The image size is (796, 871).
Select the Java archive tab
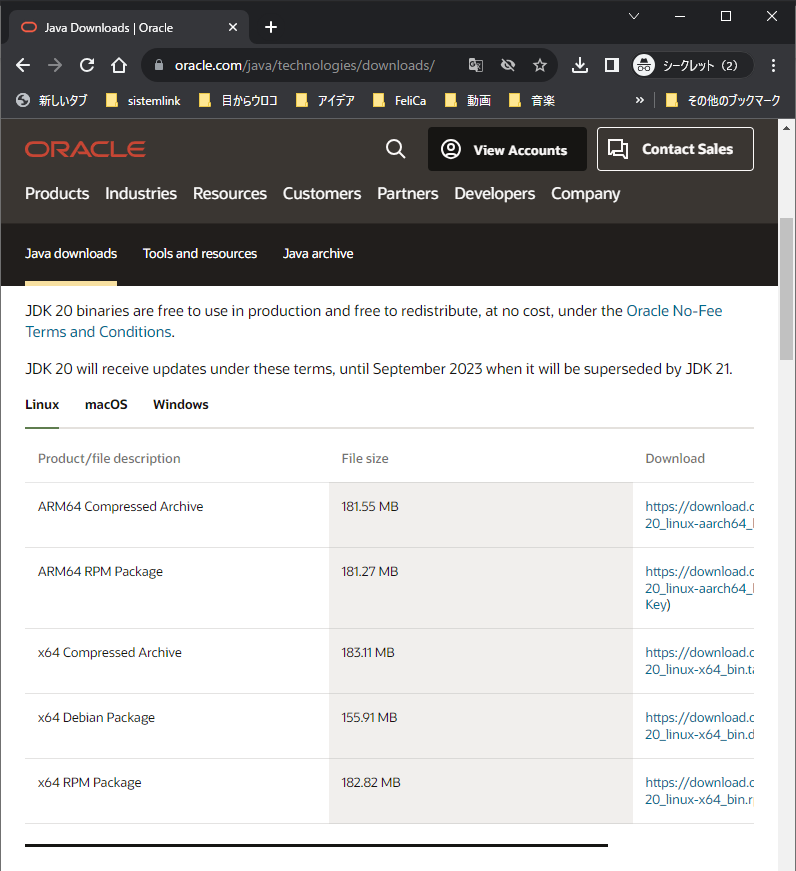318,253
